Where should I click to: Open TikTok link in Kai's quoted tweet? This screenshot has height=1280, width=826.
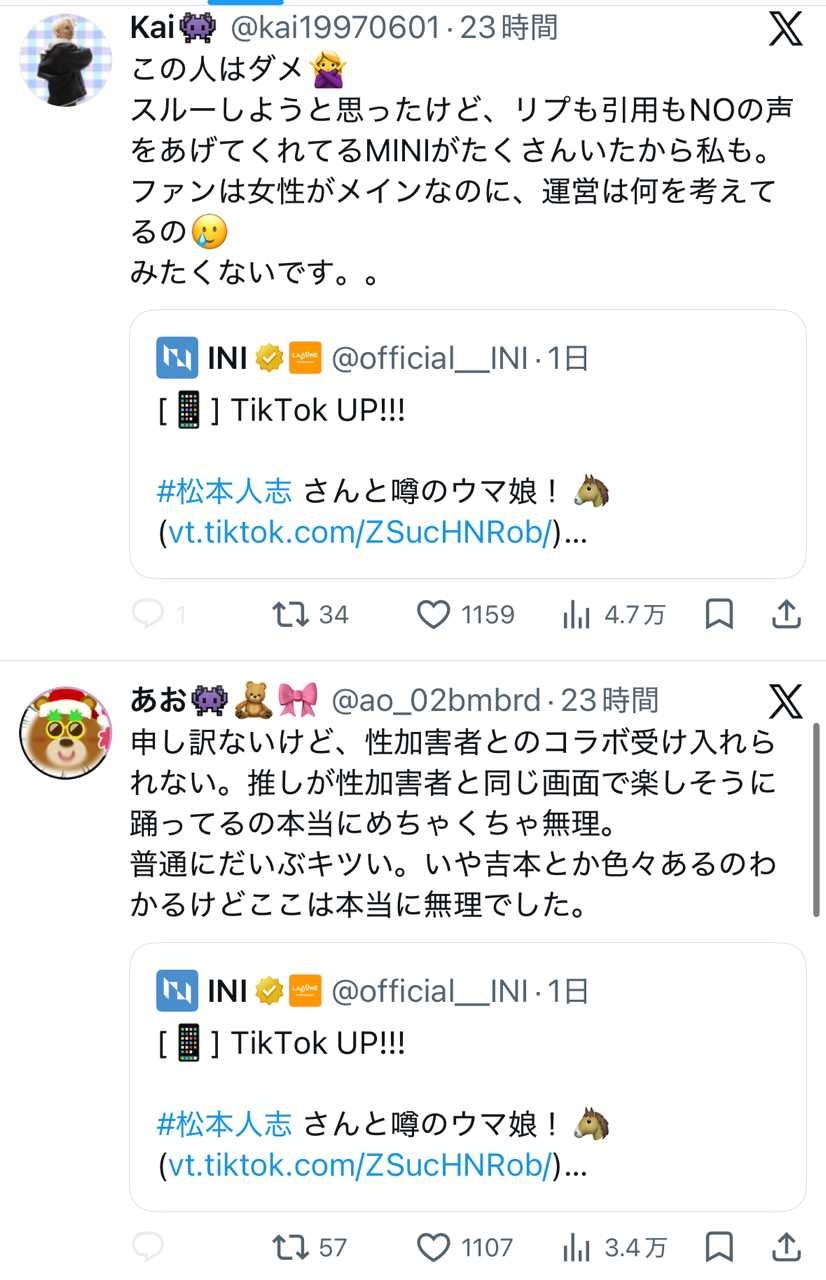tap(358, 533)
